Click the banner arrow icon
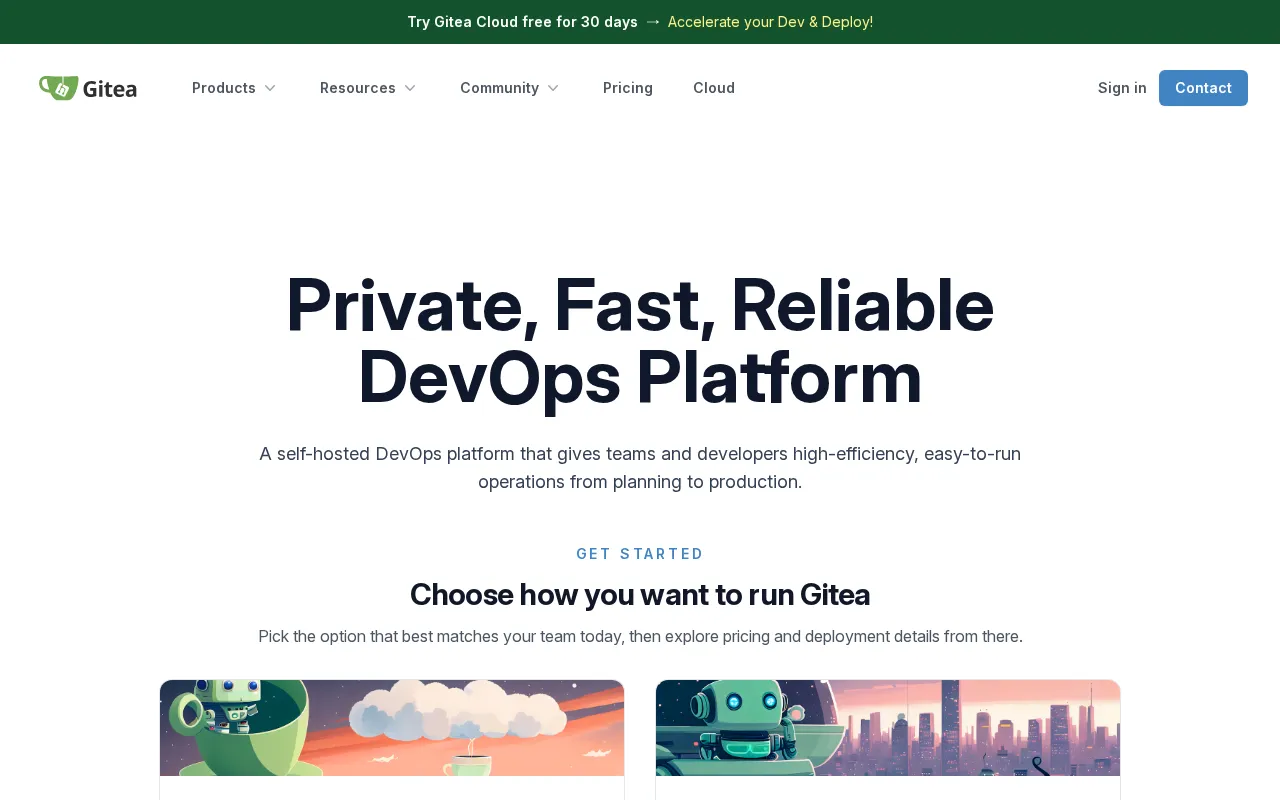 (x=653, y=22)
